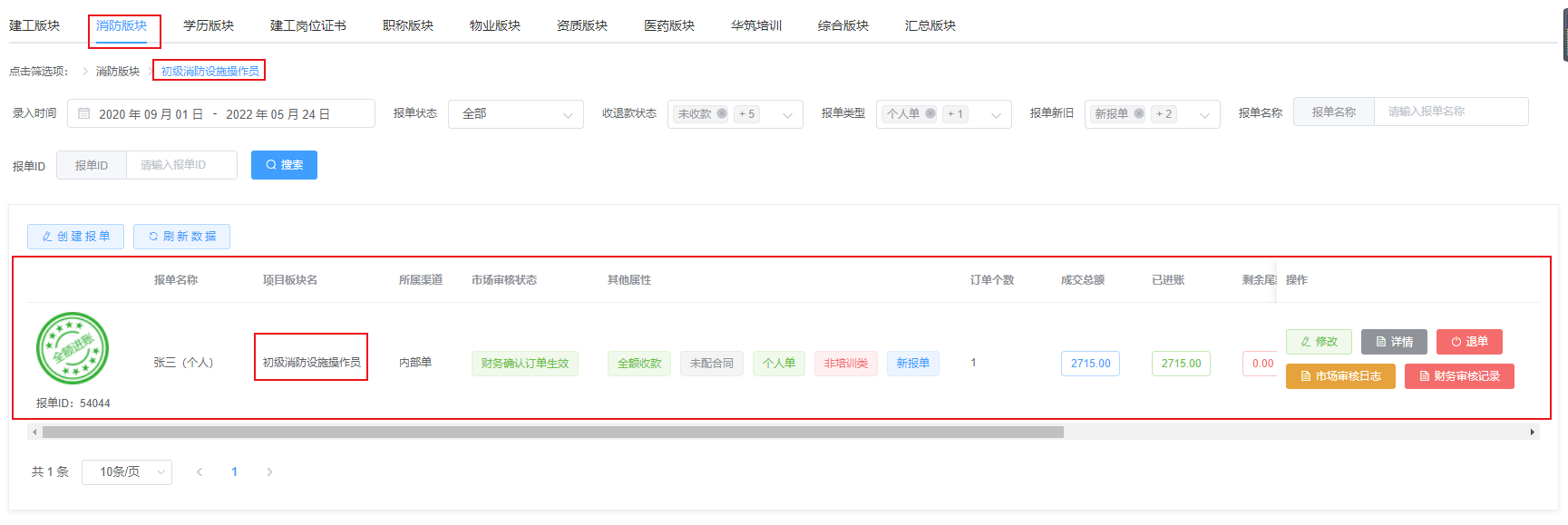
Task: Remove the 个人单 tag via its x icon
Action: [x=930, y=114]
